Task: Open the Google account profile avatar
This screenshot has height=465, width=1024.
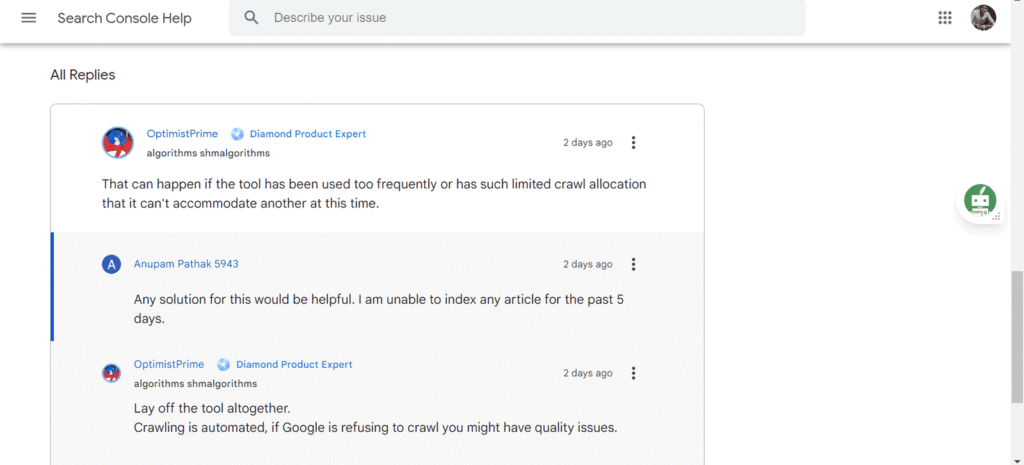Action: pyautogui.click(x=983, y=18)
